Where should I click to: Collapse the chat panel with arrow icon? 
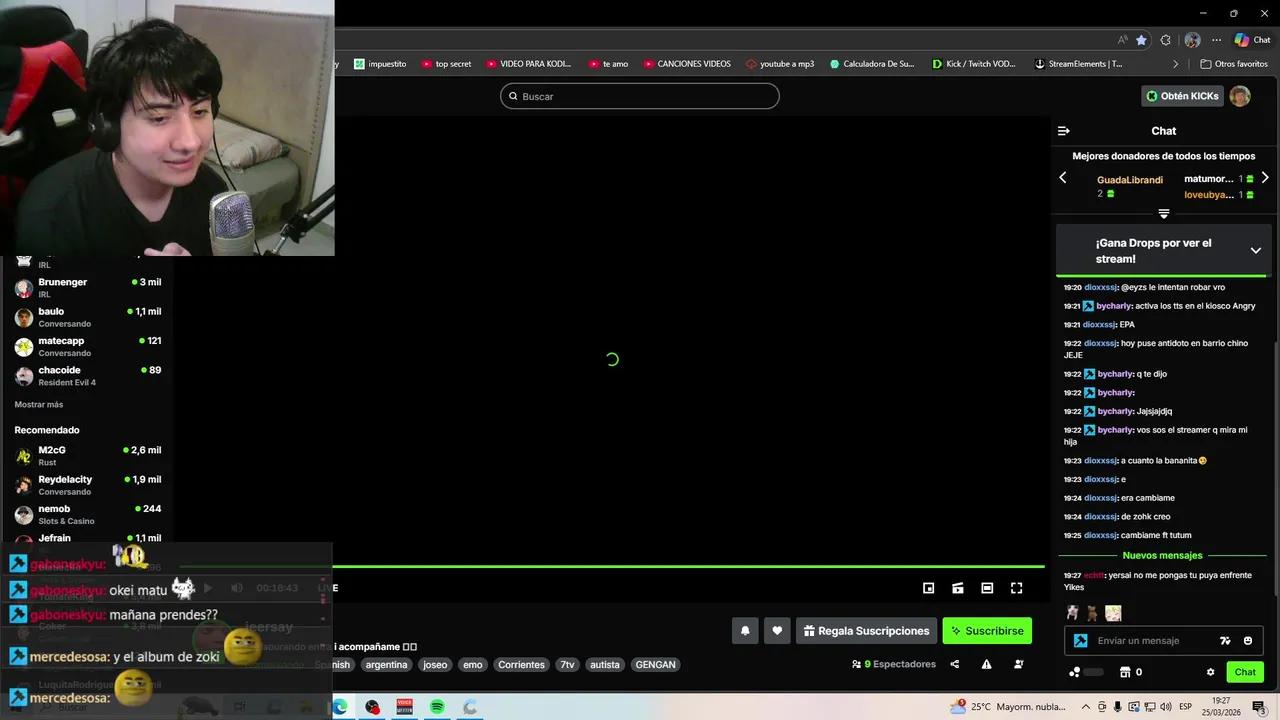[1063, 131]
